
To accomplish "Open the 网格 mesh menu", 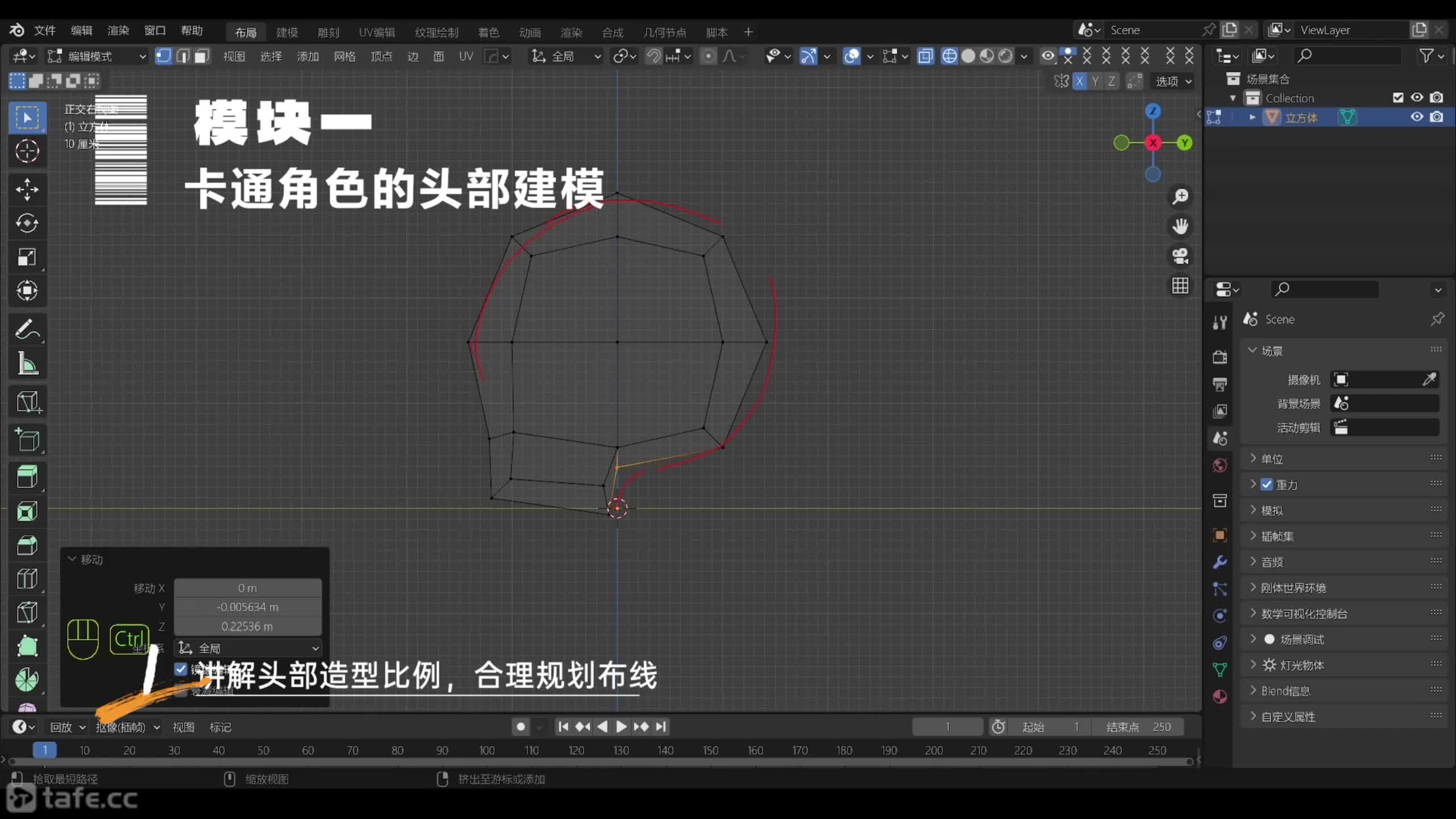I will pos(344,56).
